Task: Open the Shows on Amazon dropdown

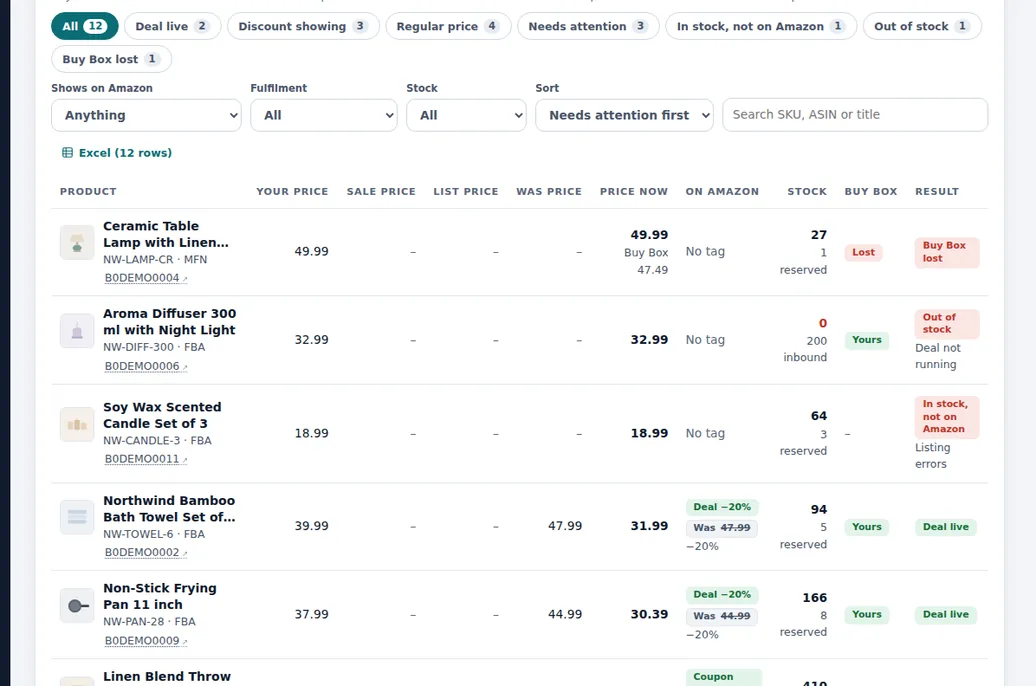Action: point(146,115)
